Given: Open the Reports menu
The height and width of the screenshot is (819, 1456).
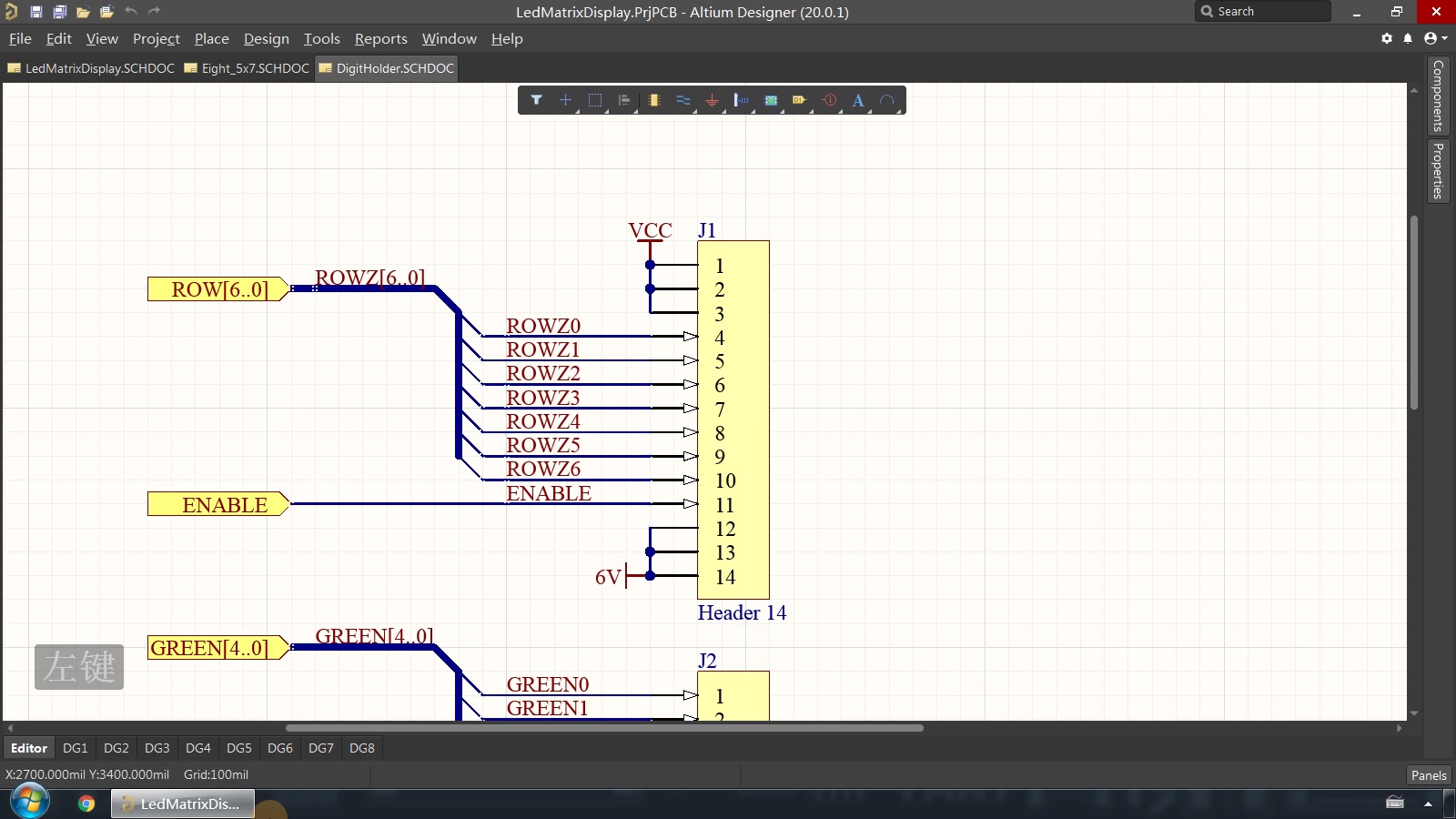Looking at the screenshot, I should (381, 38).
